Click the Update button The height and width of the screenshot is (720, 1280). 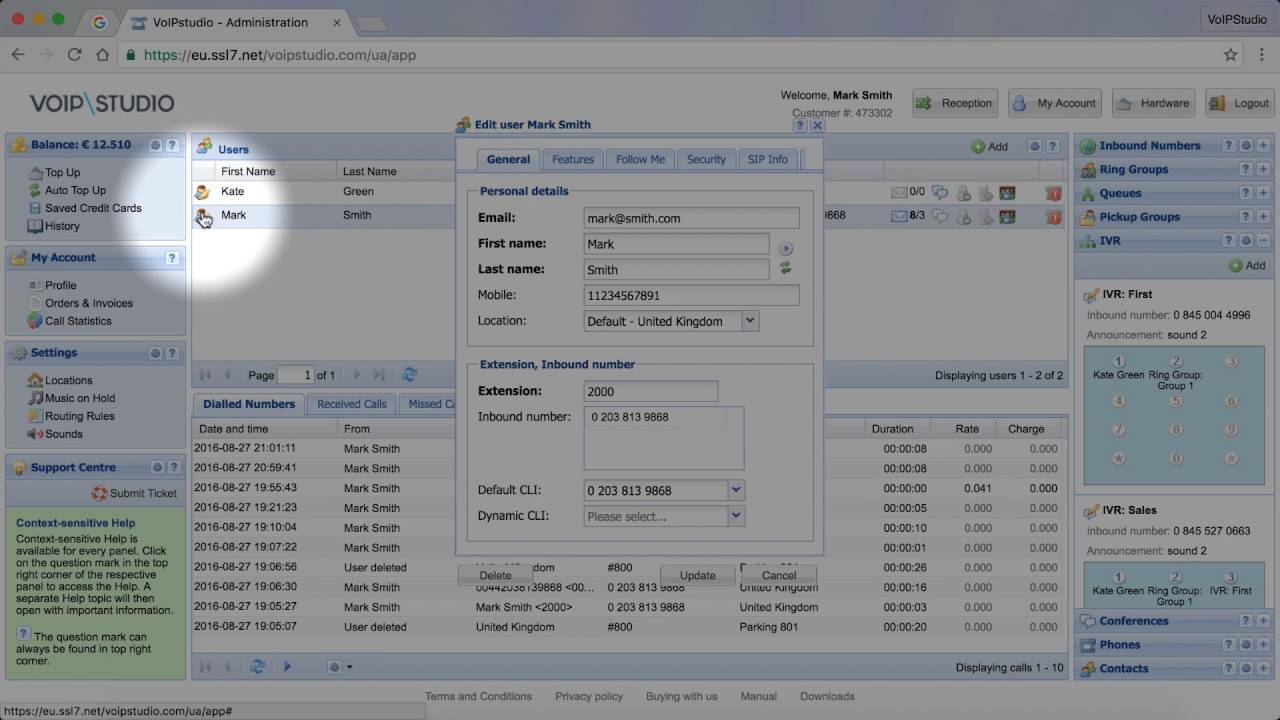point(697,575)
